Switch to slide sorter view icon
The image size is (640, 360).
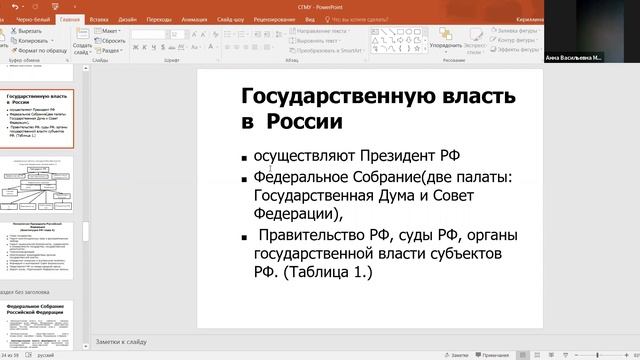point(537,355)
